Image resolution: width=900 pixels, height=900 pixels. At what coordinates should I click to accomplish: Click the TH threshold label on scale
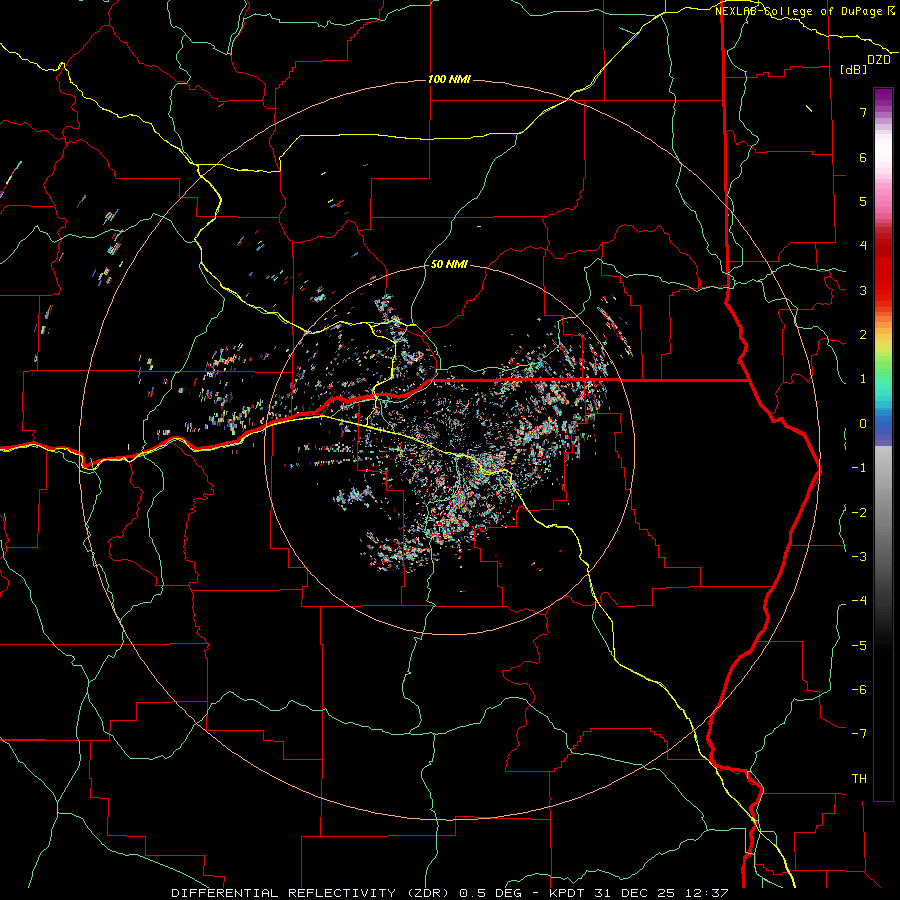point(859,779)
